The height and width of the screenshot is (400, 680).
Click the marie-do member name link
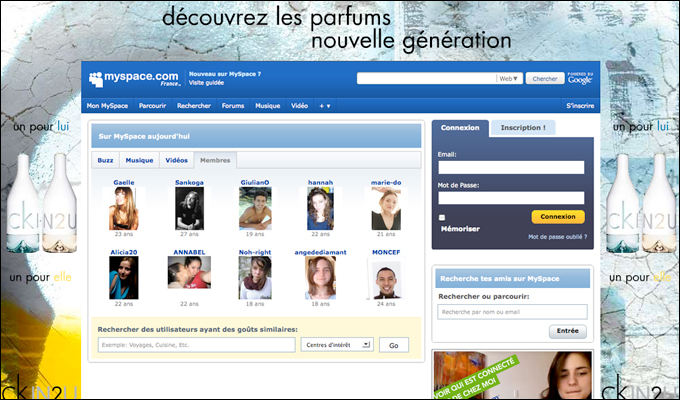pyautogui.click(x=386, y=183)
